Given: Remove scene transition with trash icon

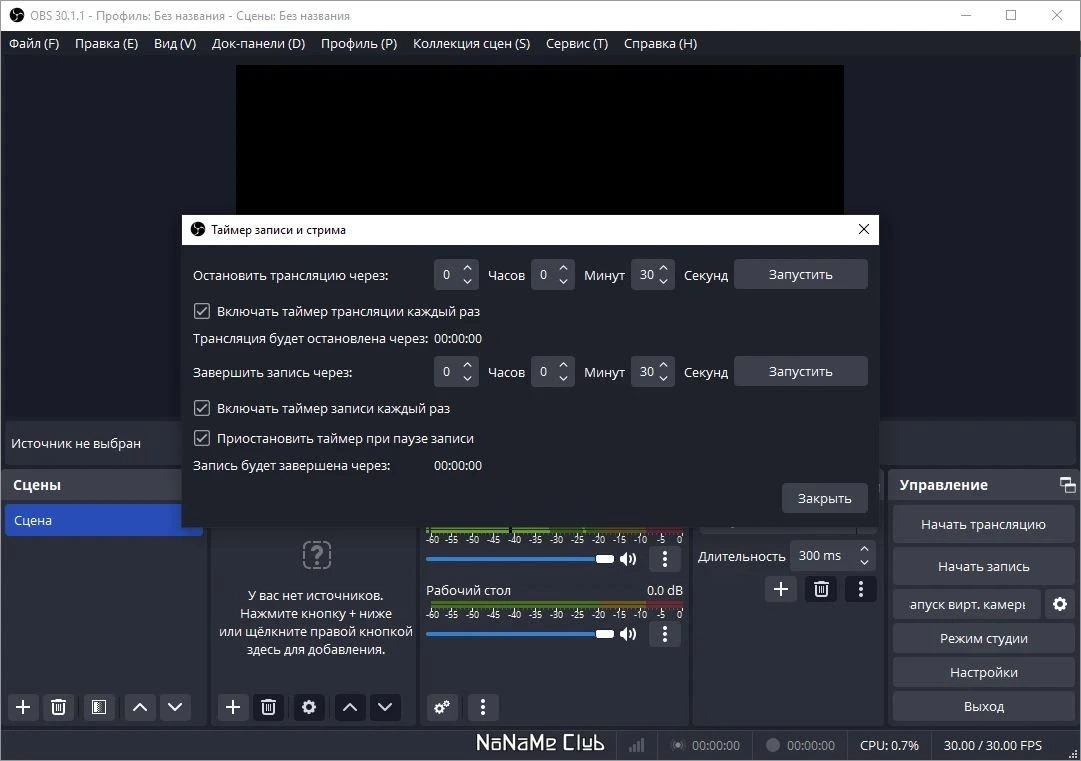Looking at the screenshot, I should pyautogui.click(x=821, y=589).
